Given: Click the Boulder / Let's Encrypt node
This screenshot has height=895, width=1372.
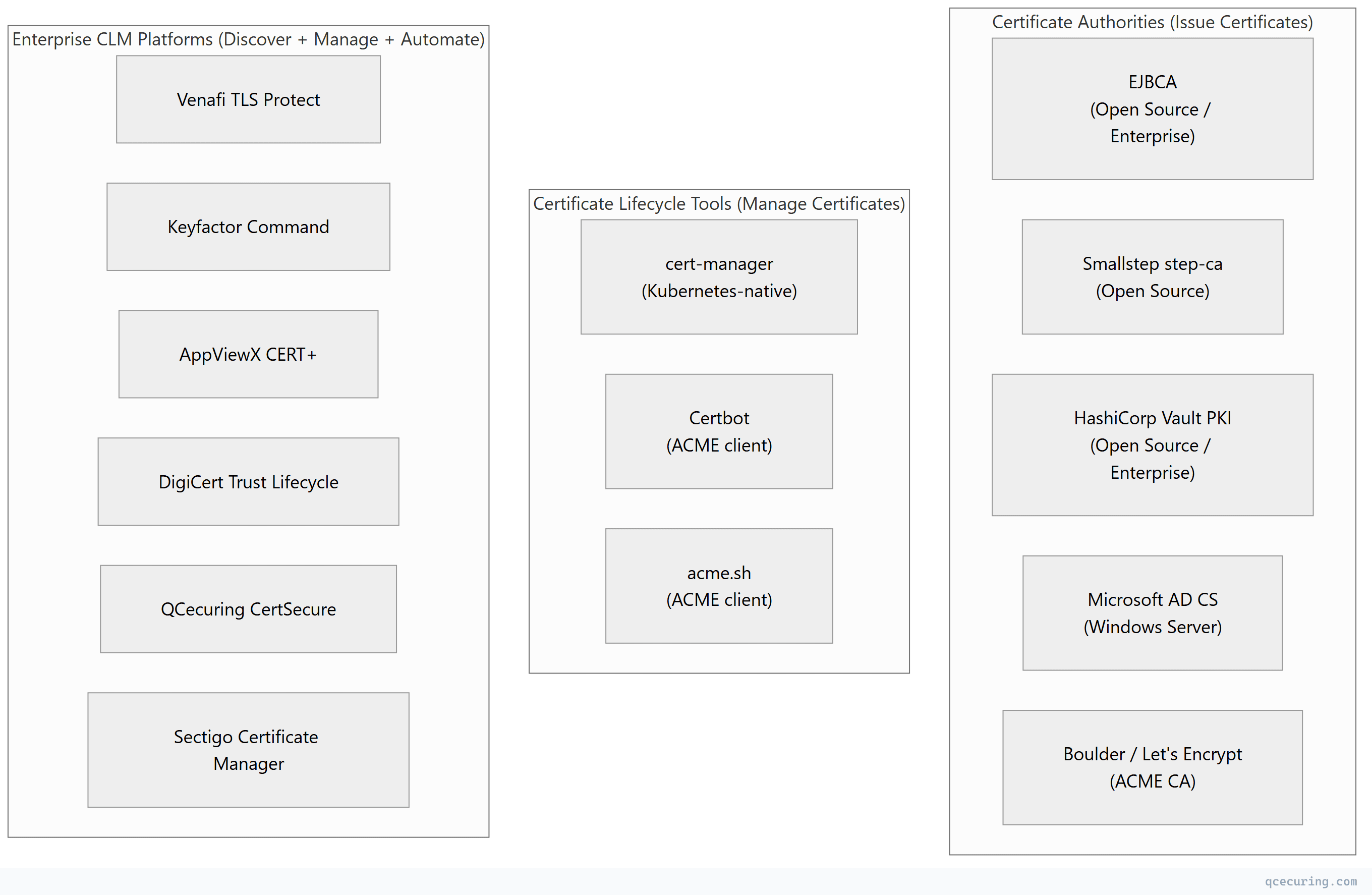Looking at the screenshot, I should (x=1153, y=767).
